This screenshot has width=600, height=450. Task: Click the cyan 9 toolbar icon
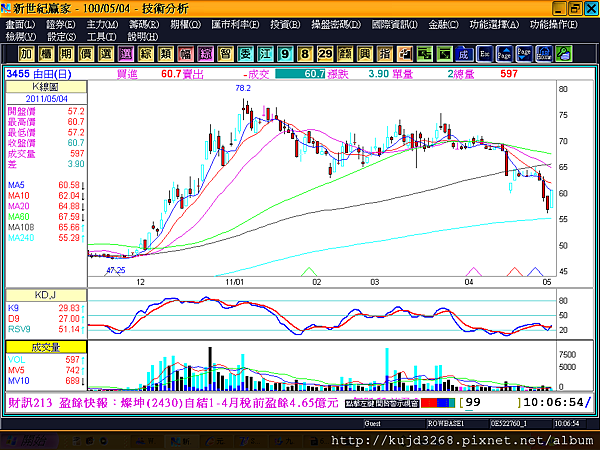pyautogui.click(x=285, y=54)
